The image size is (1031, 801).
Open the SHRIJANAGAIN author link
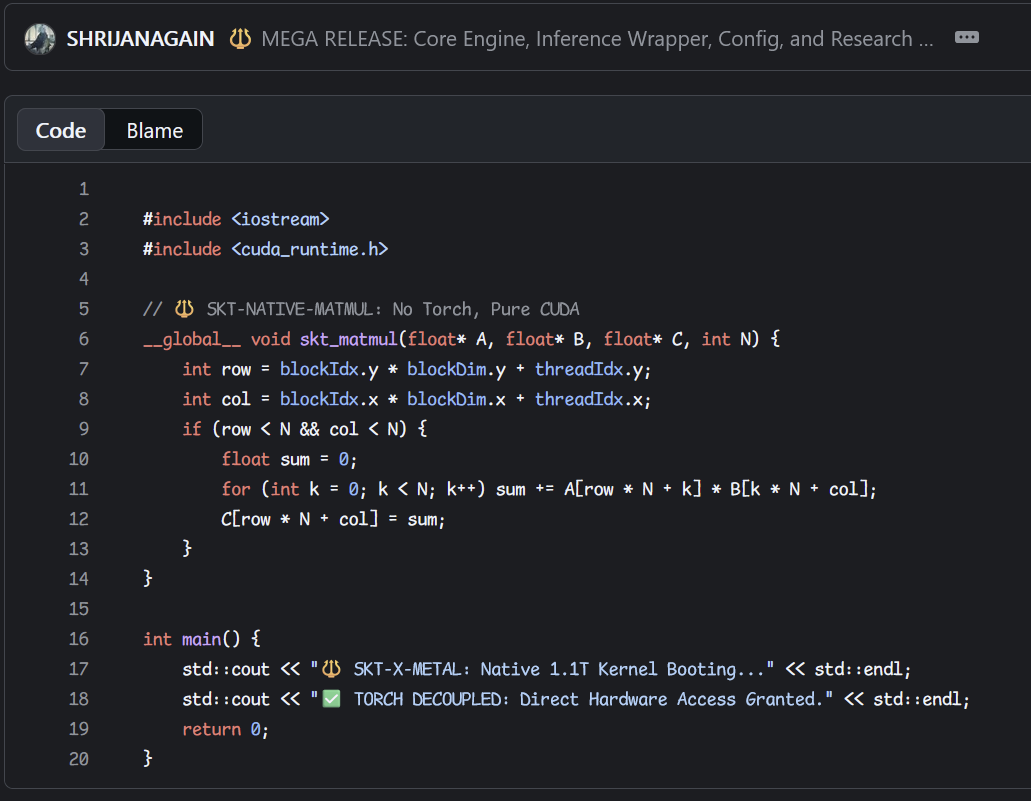140,39
